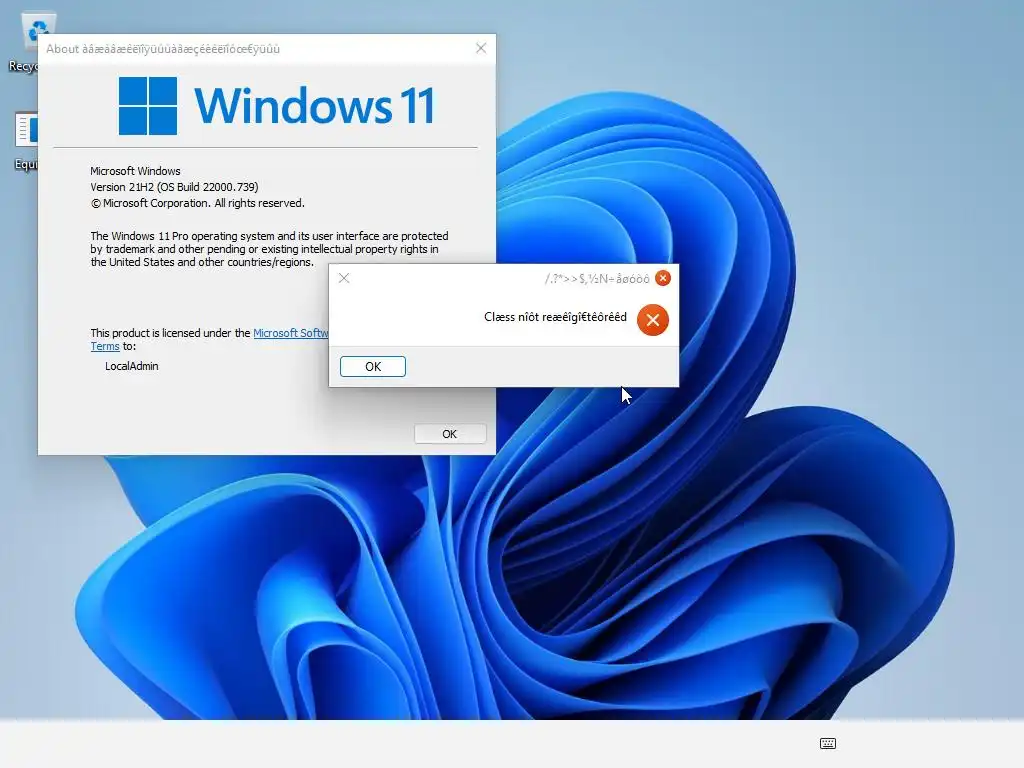Click the large red error icon
1024x768 pixels.
(x=652, y=320)
